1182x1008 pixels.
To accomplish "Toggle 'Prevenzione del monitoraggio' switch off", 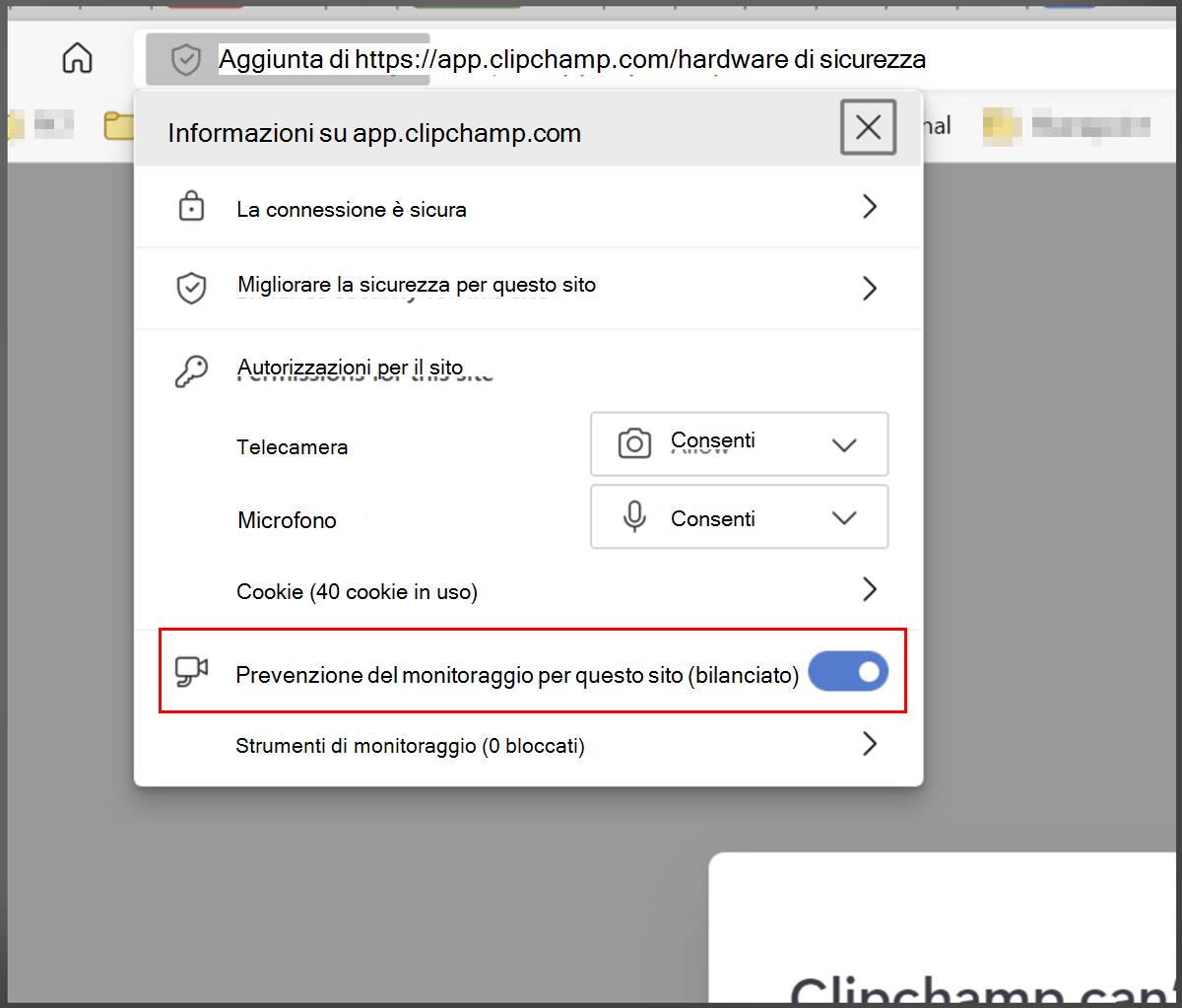I will tap(848, 672).
